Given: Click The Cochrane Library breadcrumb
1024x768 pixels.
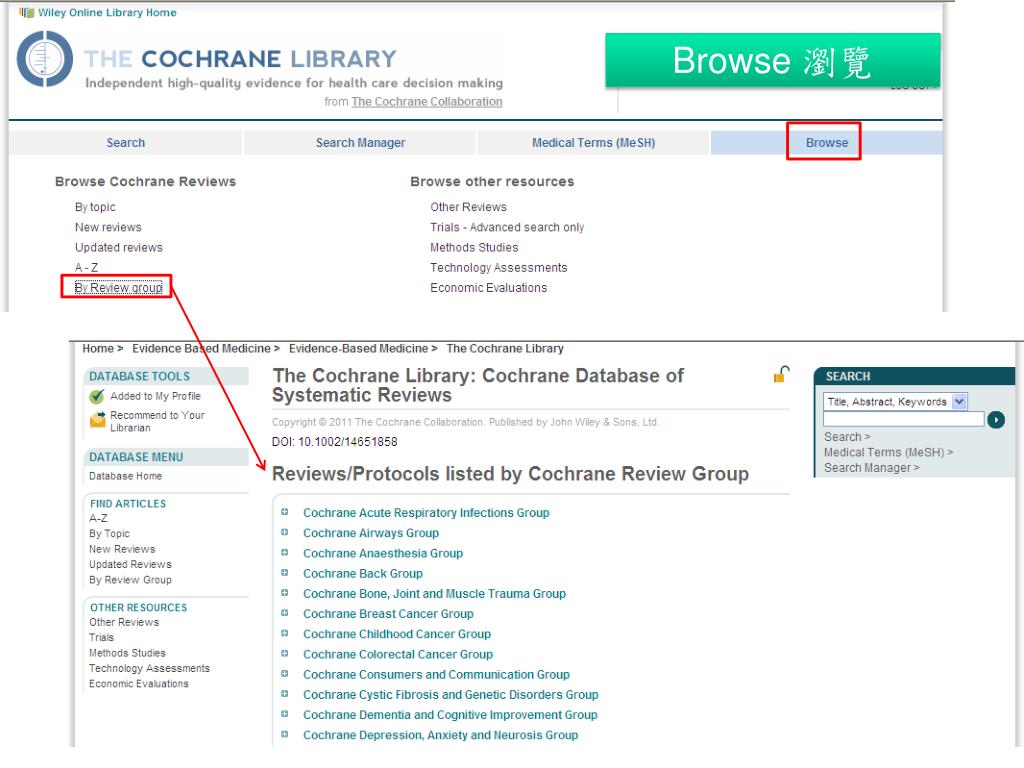Looking at the screenshot, I should tap(505, 349).
